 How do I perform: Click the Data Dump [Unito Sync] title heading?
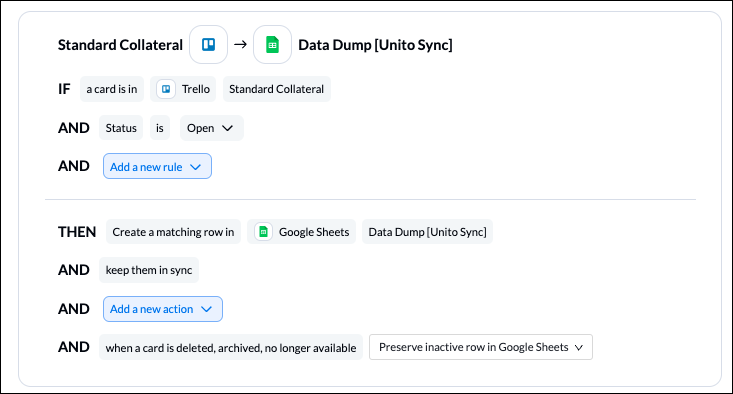pyautogui.click(x=375, y=45)
